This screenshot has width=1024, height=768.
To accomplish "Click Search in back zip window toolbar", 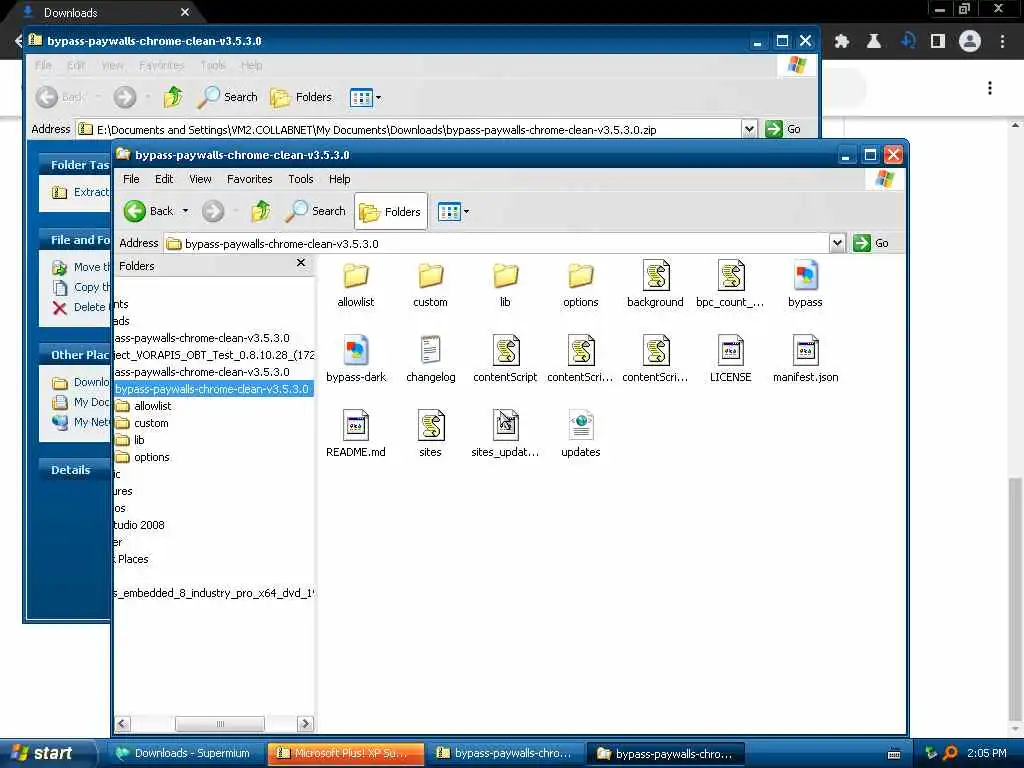I will pyautogui.click(x=228, y=97).
